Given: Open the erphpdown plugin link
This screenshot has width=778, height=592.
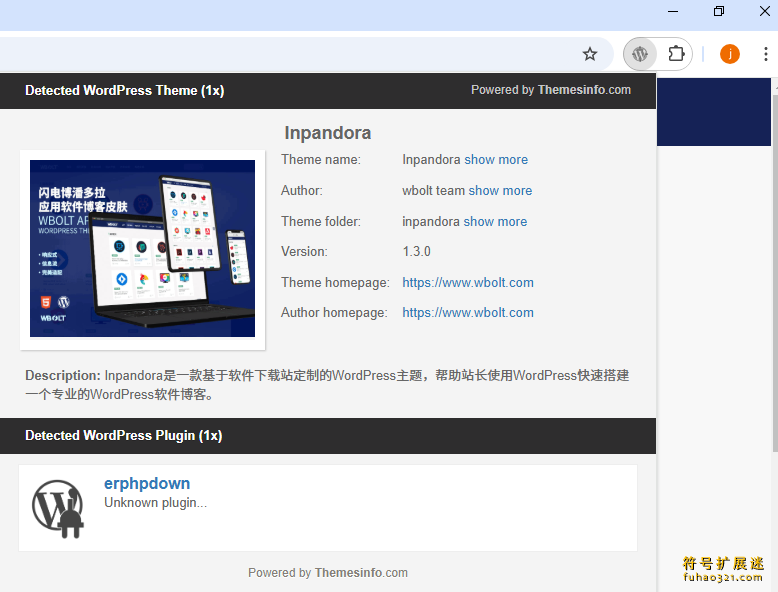Looking at the screenshot, I should click(147, 483).
